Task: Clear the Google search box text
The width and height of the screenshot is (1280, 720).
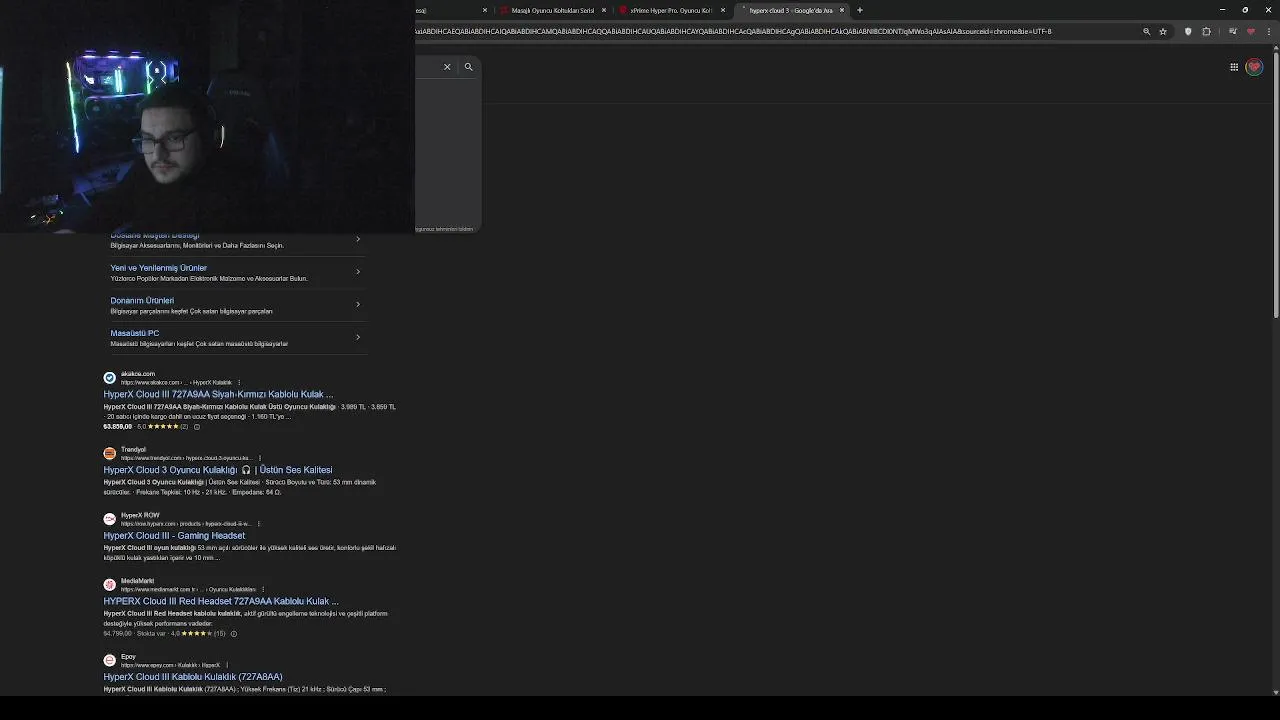Action: [447, 67]
